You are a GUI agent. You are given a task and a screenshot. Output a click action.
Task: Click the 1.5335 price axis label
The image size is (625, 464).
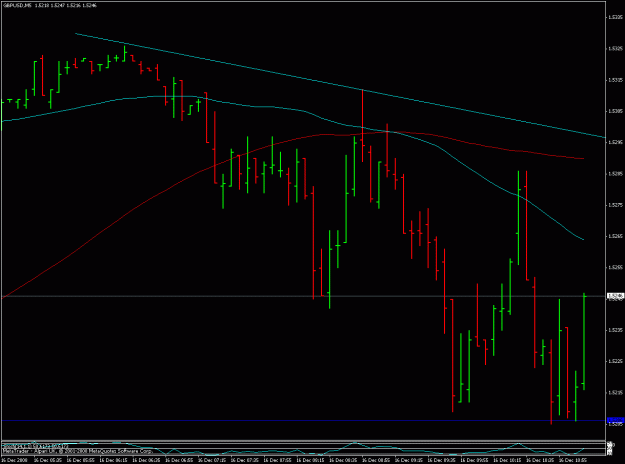click(x=616, y=17)
